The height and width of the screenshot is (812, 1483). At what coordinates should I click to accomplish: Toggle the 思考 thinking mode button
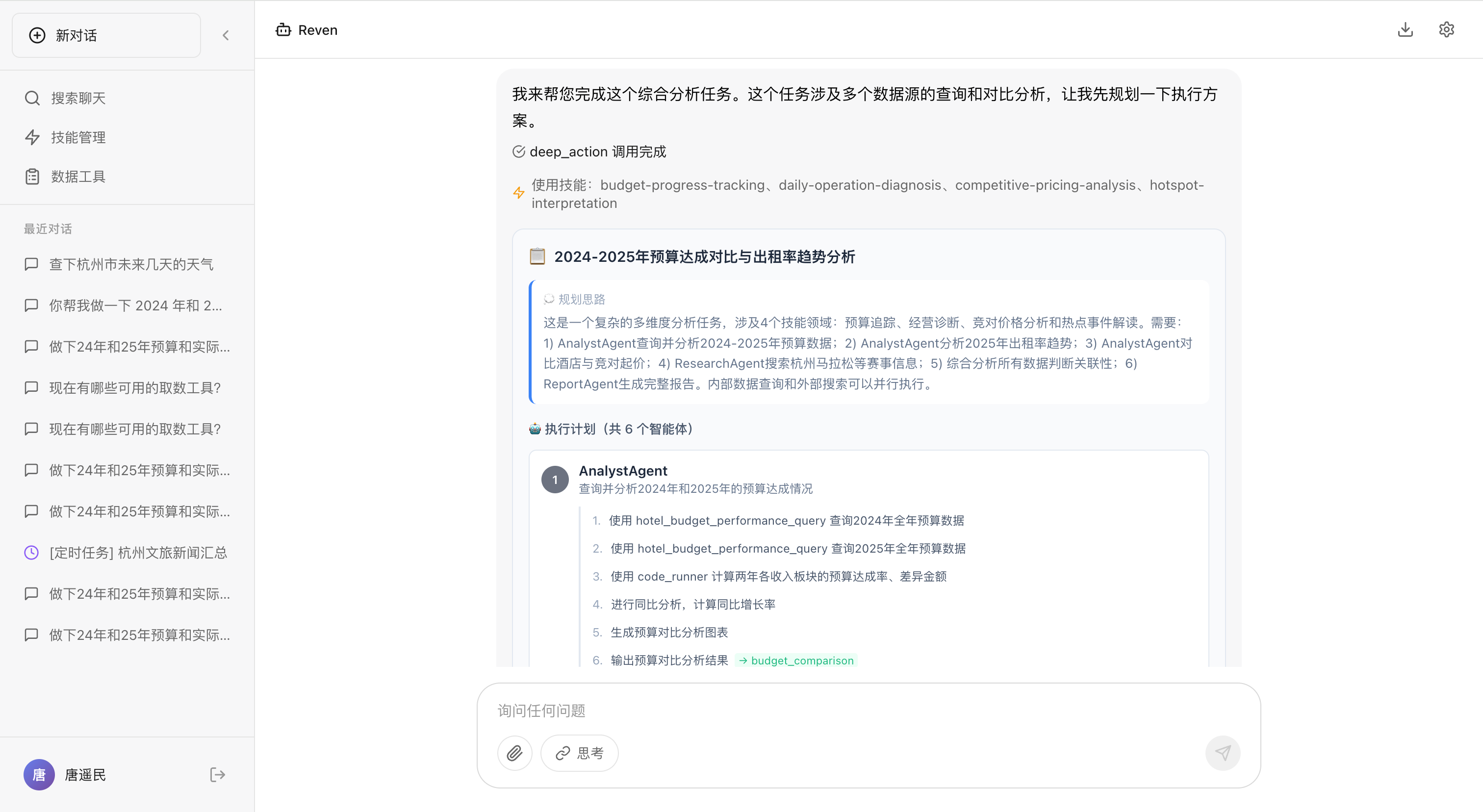tap(579, 752)
